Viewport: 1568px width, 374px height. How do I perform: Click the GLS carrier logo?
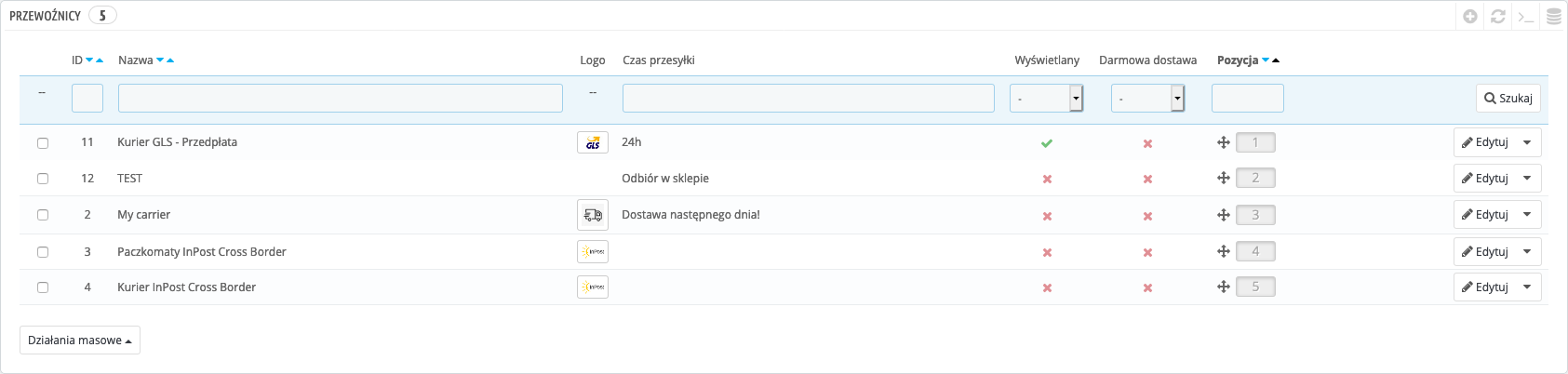(x=593, y=142)
